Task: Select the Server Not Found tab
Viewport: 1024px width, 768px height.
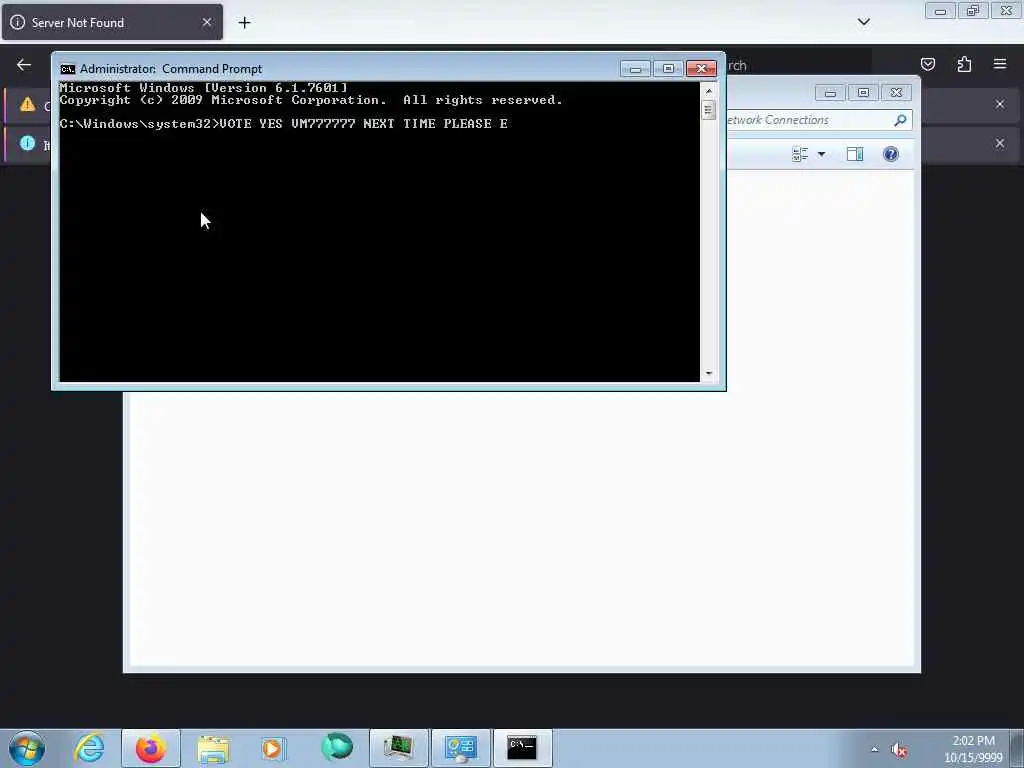Action: [112, 22]
